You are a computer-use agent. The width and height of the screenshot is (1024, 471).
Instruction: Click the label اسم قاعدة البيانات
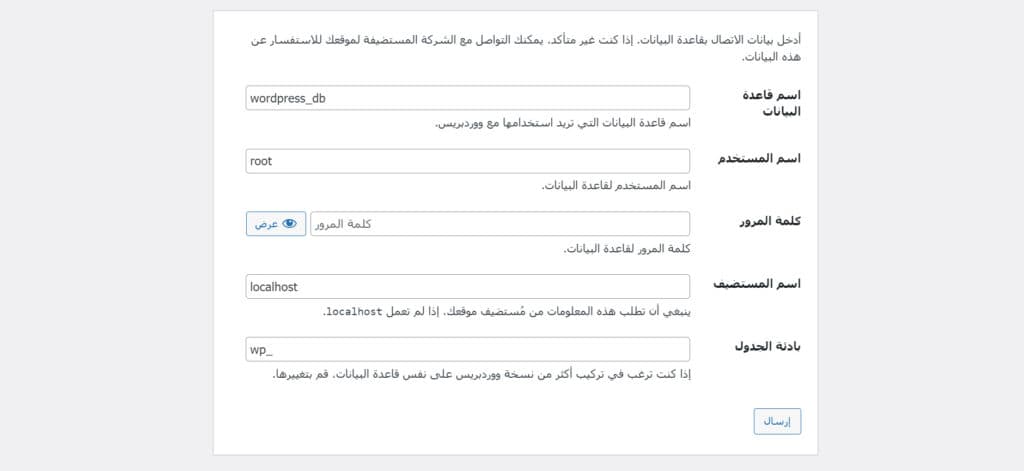point(772,103)
